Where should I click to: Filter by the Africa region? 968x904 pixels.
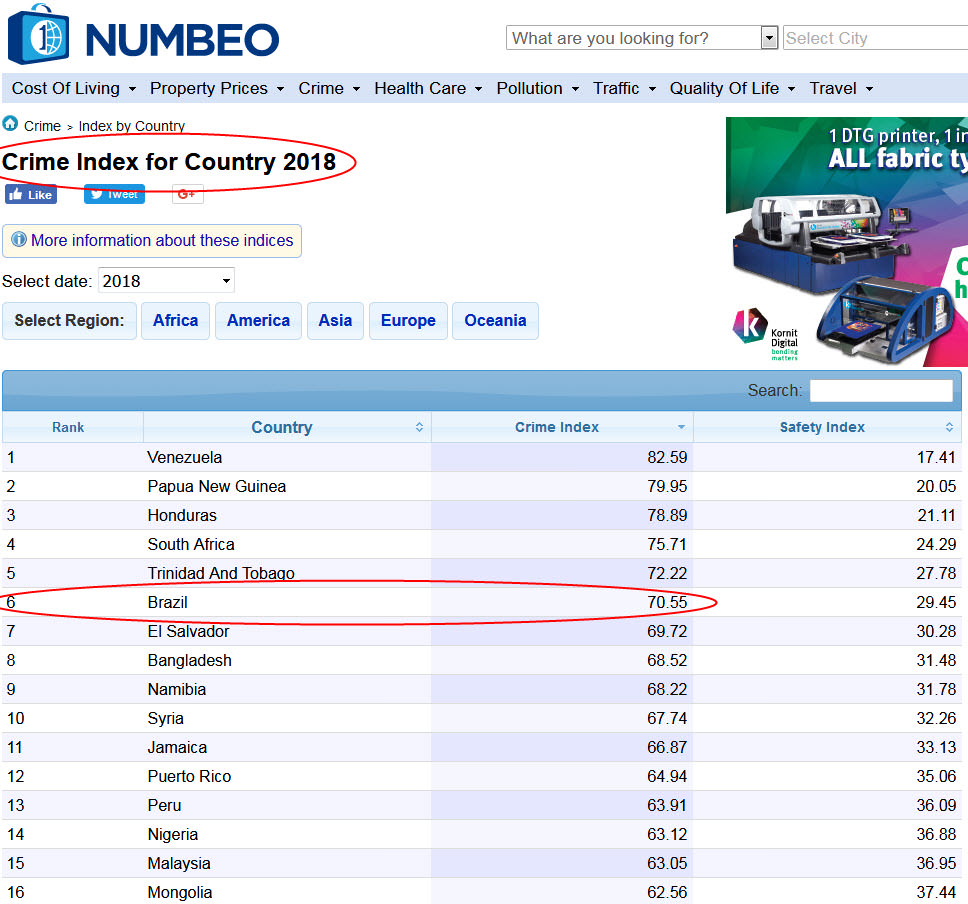point(175,321)
